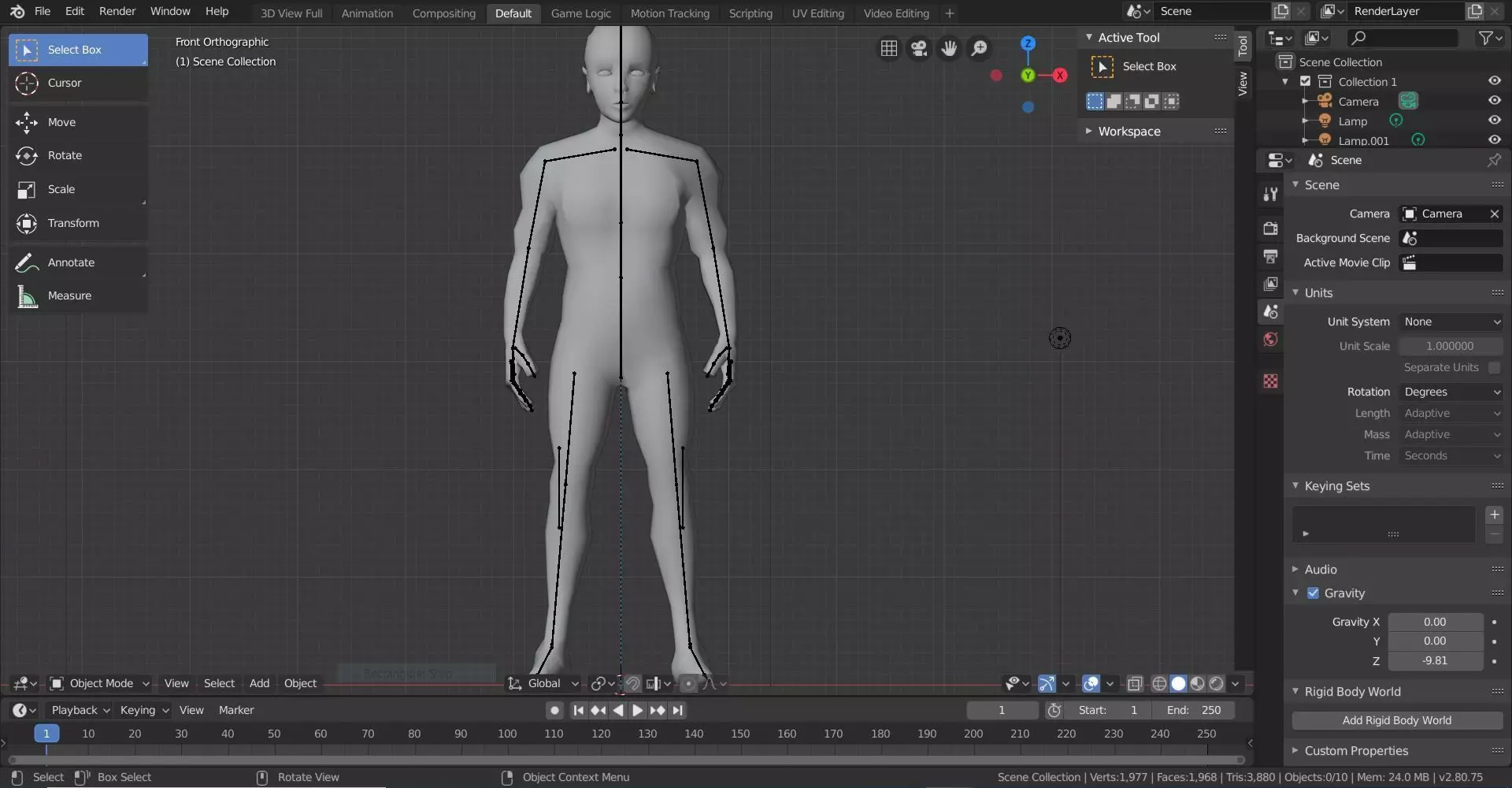This screenshot has height=788, width=1512.
Task: Select the Measure tool
Action: (78, 295)
